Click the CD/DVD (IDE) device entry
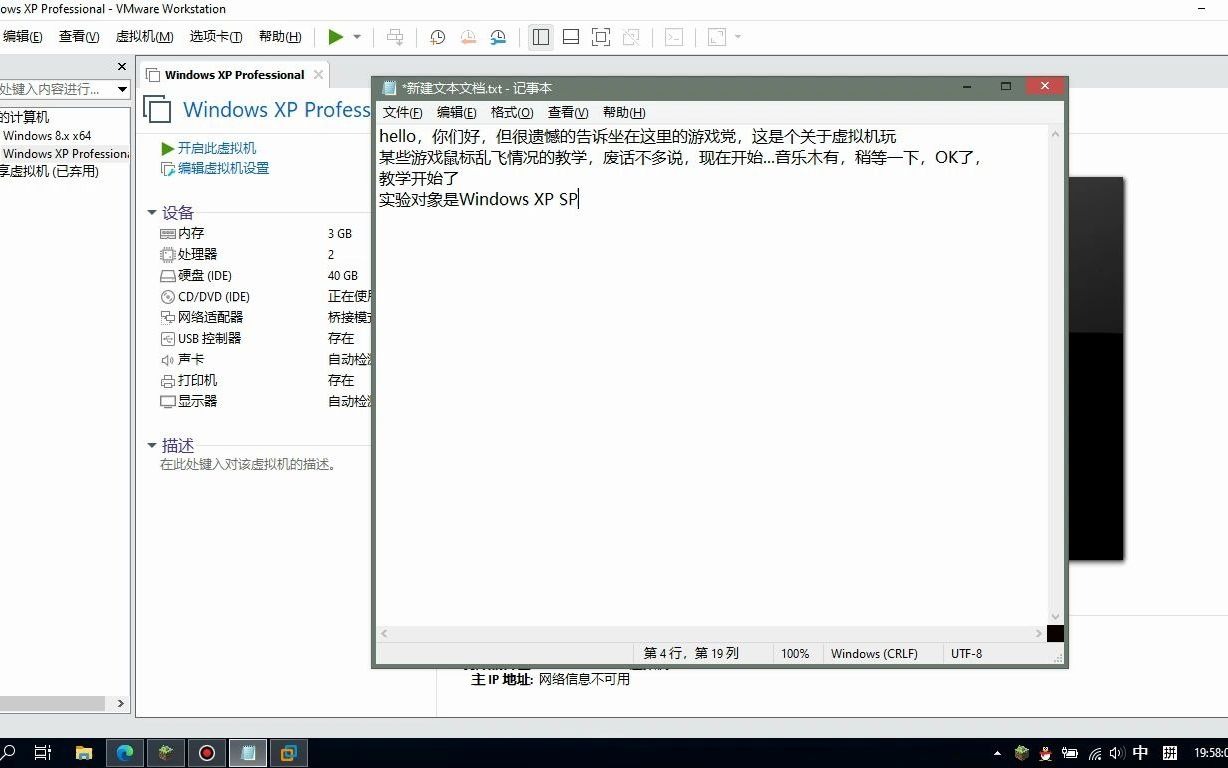The image size is (1228, 768). pos(205,296)
